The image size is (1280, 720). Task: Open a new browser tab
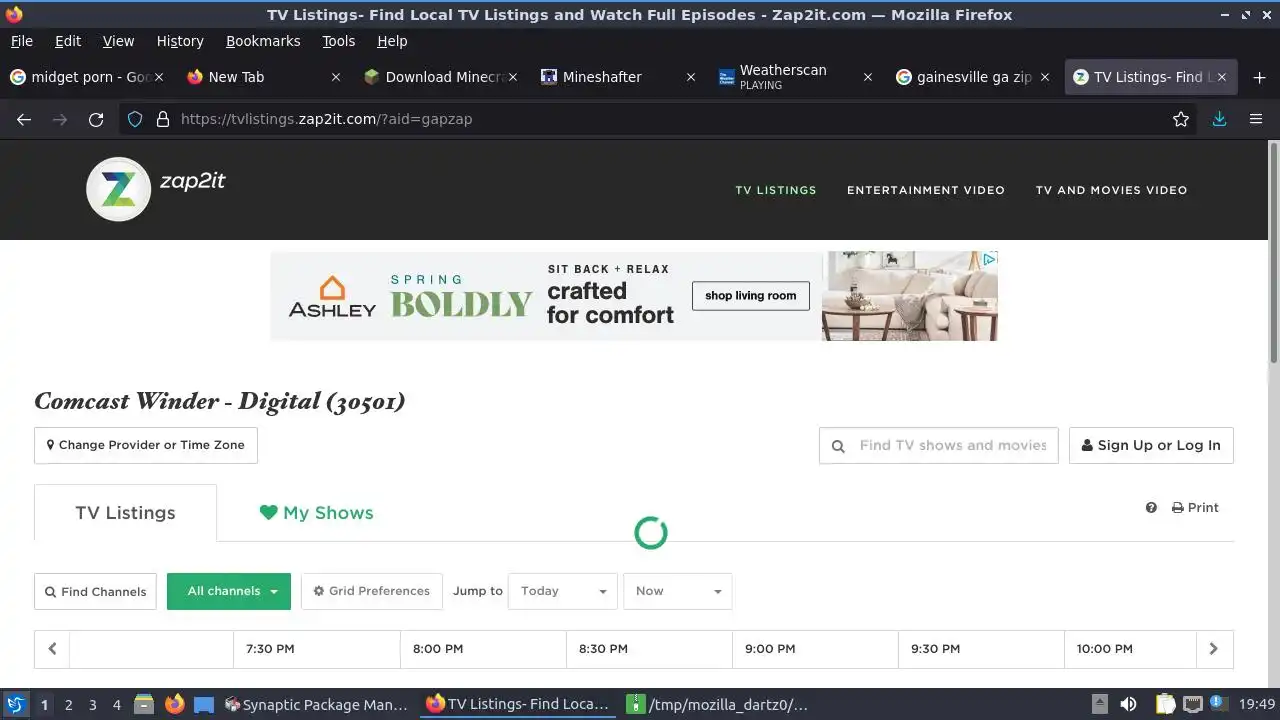point(1260,77)
